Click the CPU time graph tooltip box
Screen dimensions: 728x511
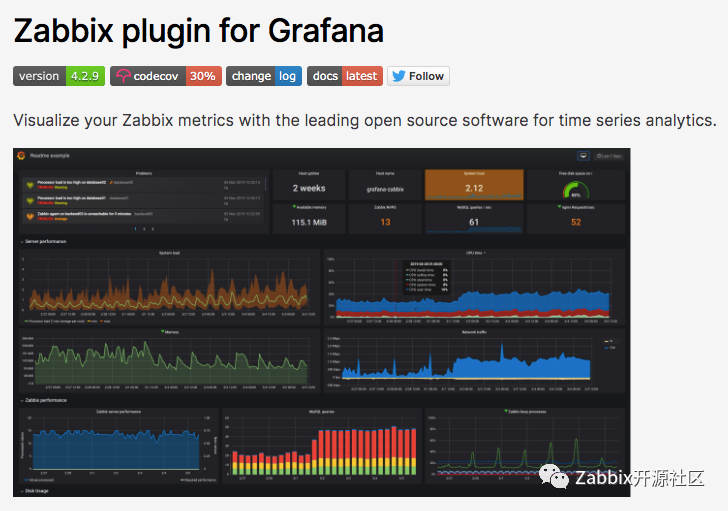click(x=426, y=277)
